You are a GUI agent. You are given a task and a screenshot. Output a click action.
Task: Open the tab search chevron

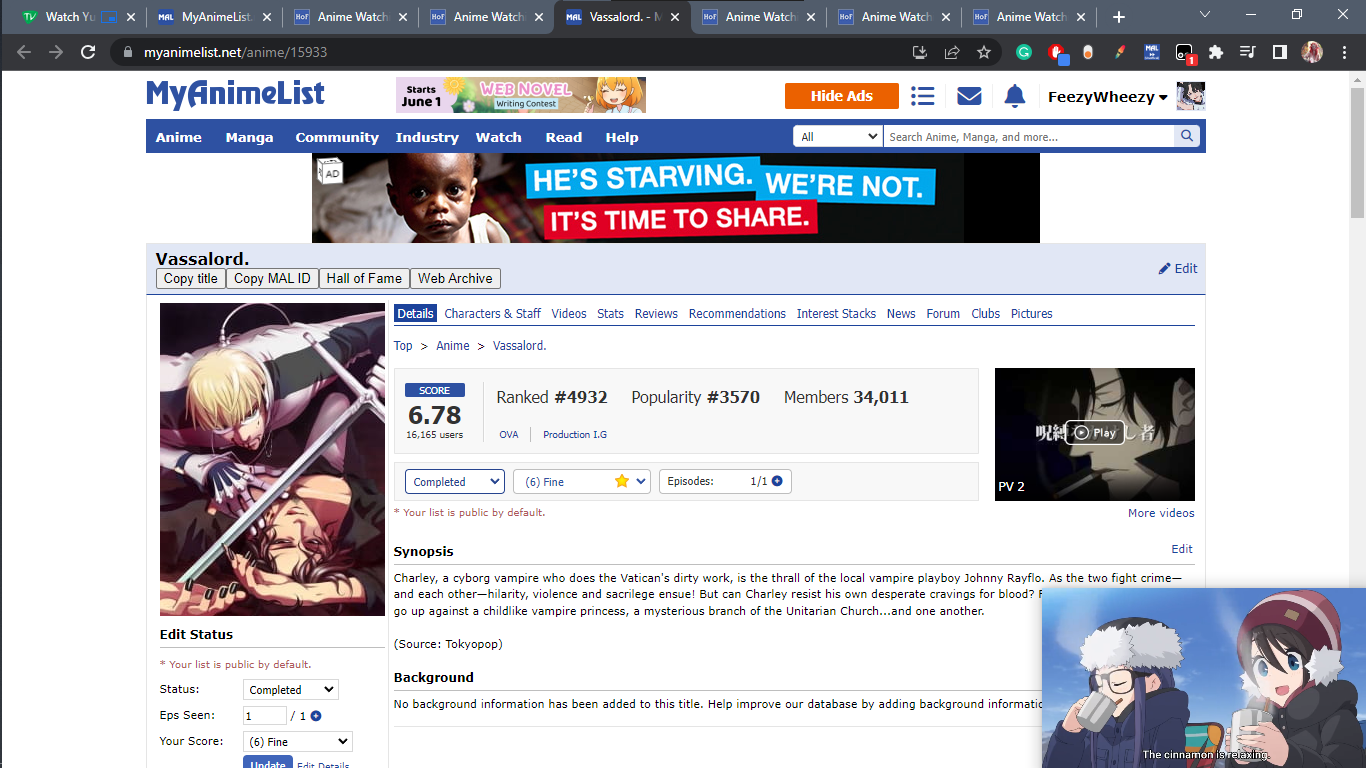pyautogui.click(x=1205, y=15)
